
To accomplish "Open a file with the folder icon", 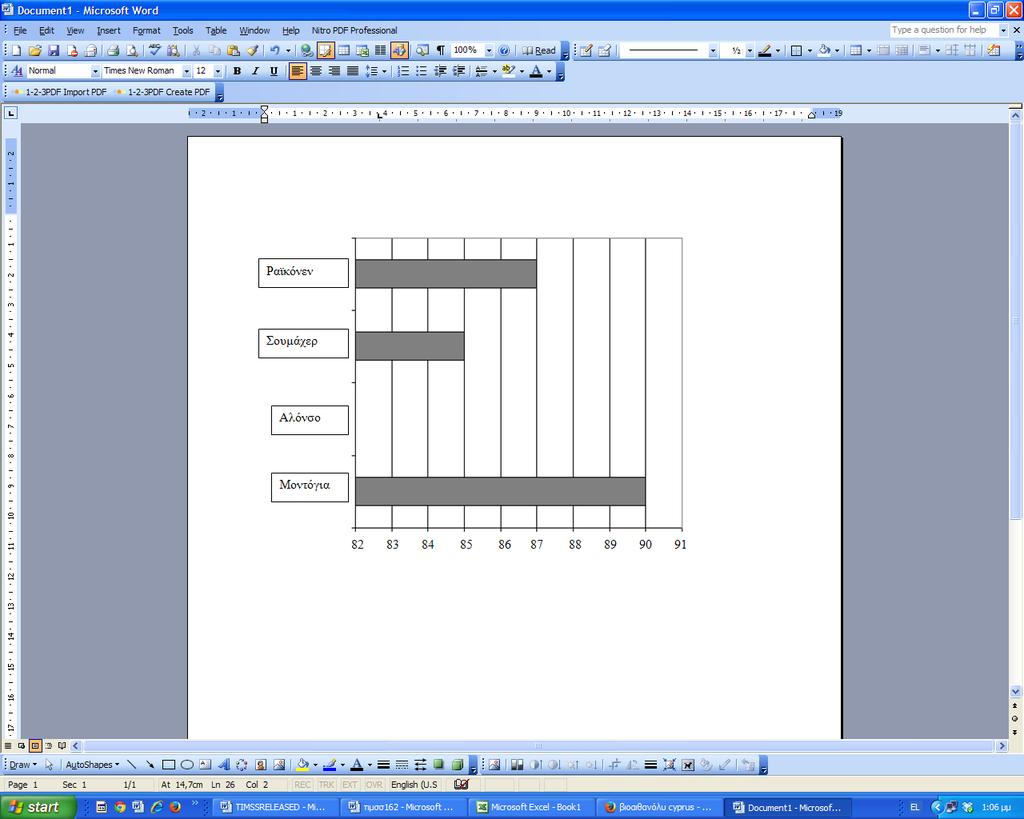I will coord(35,50).
